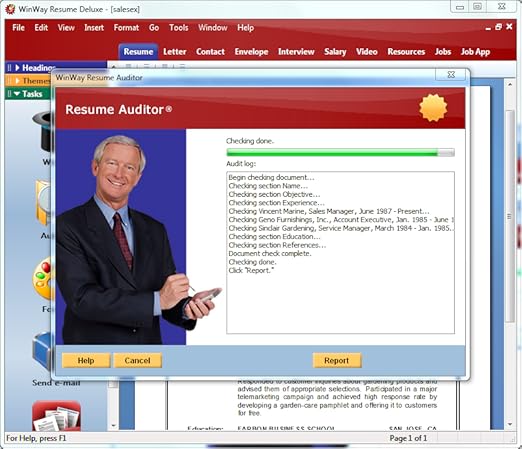Screen dimensions: 522x449
Task: Open the Window menu
Action: [x=213, y=28]
